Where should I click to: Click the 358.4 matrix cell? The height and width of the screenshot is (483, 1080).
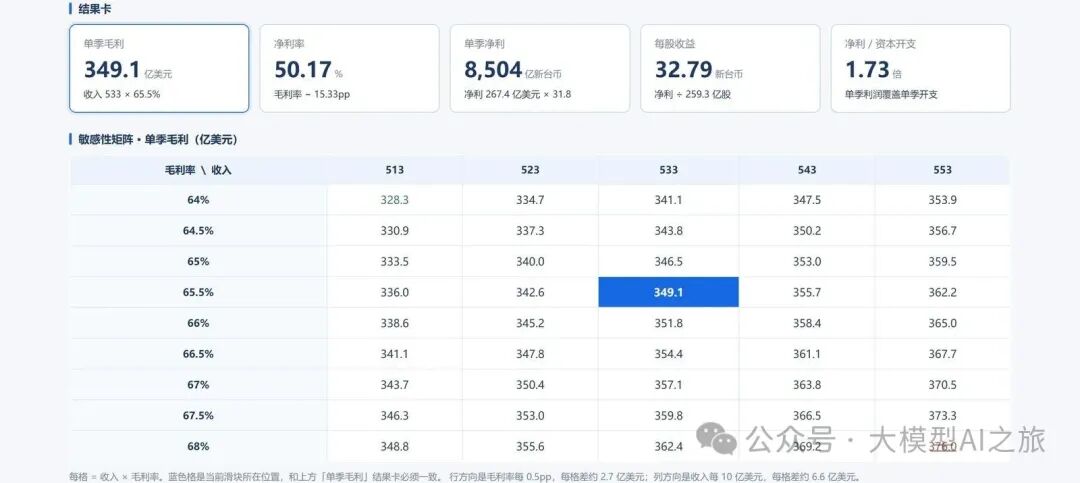click(x=807, y=323)
